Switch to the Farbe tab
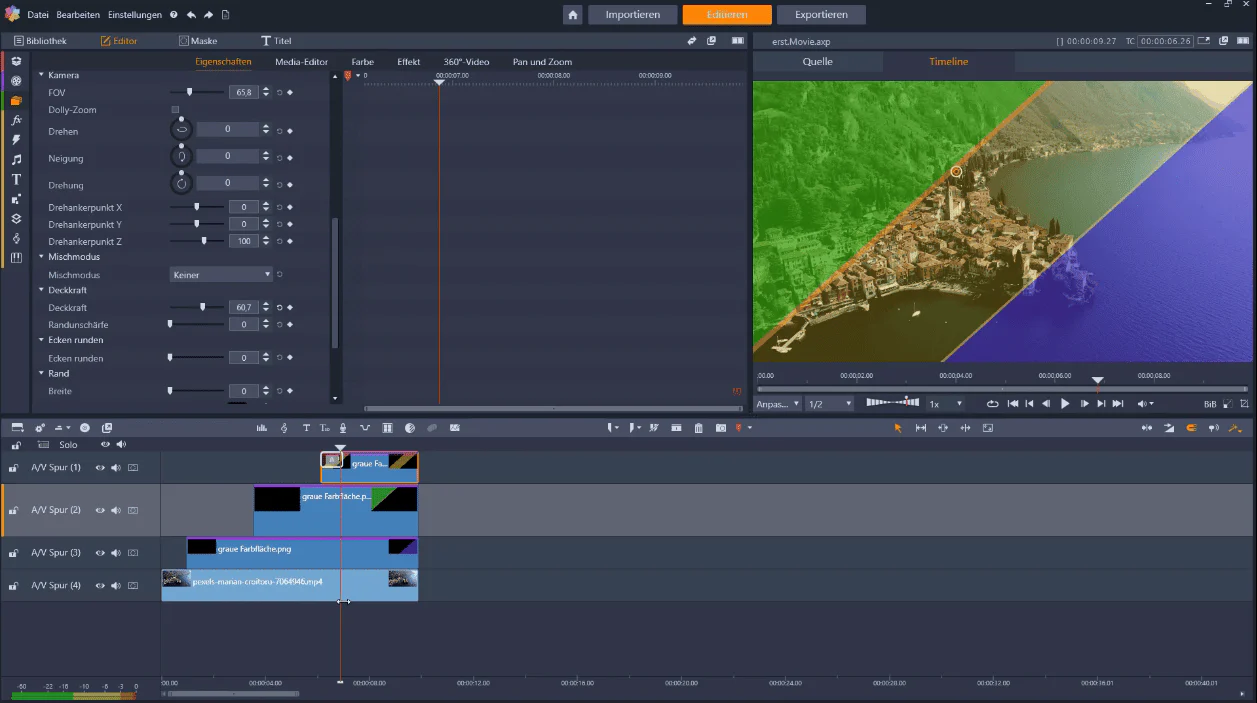The width and height of the screenshot is (1257, 703). point(362,62)
